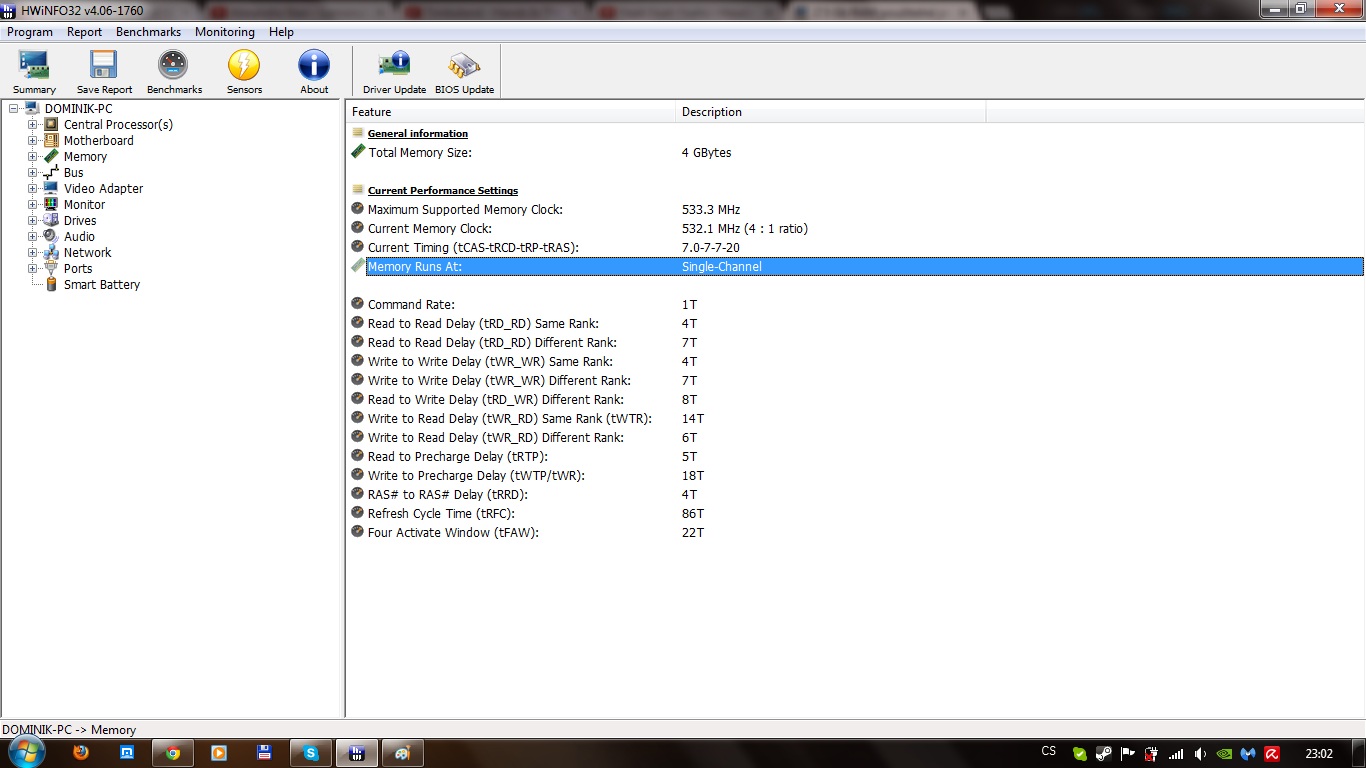This screenshot has width=1366, height=768.
Task: Select Four Activate Window (tFAW) row
Action: [x=856, y=533]
